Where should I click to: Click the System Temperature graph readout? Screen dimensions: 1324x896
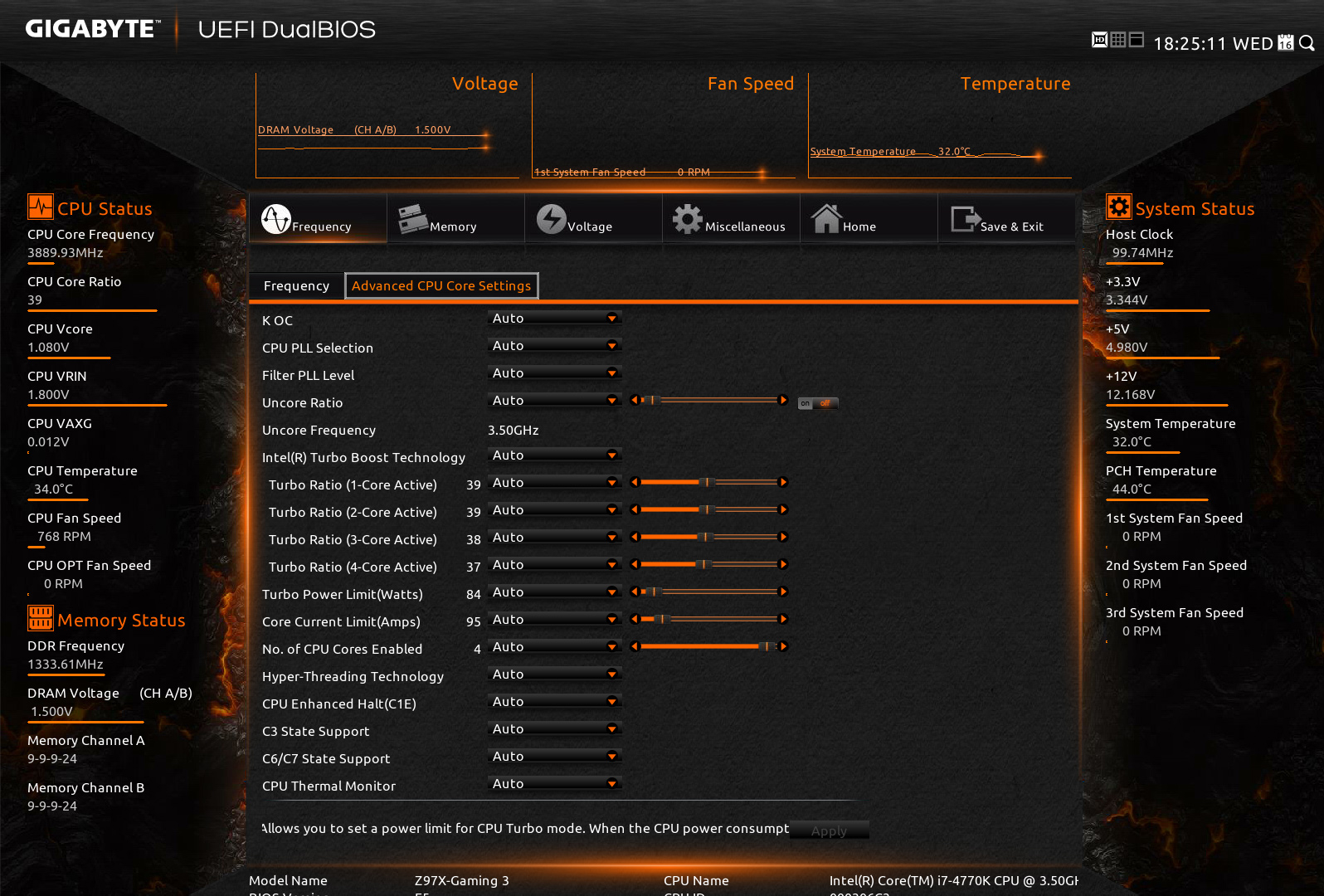pos(890,151)
